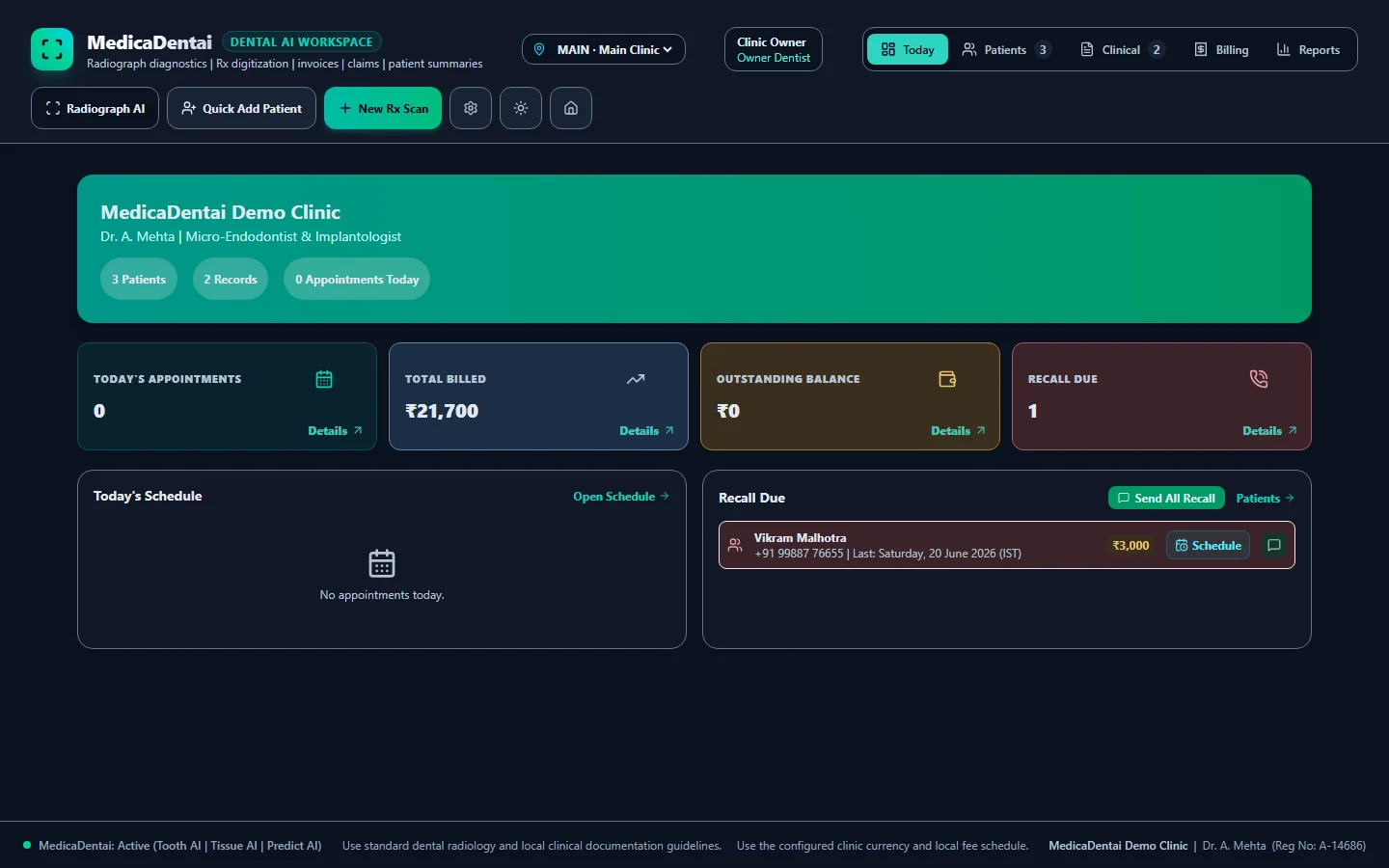Image resolution: width=1389 pixels, height=868 pixels.
Task: Click the calendar icon above No appointments today
Action: 382,563
